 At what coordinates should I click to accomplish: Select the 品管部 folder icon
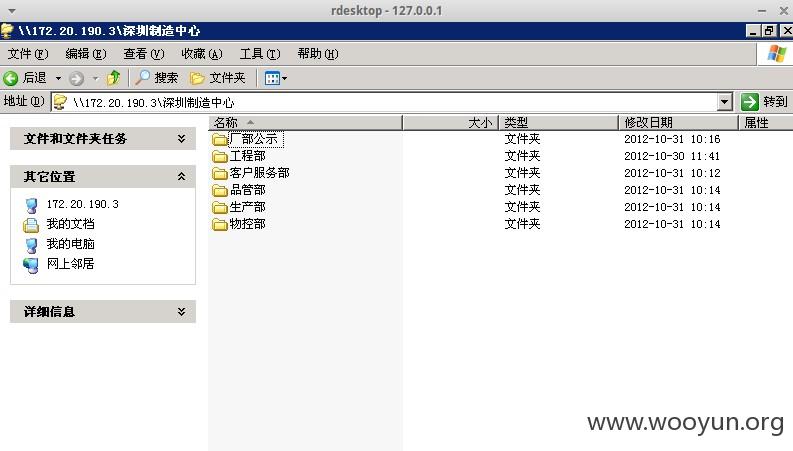219,191
